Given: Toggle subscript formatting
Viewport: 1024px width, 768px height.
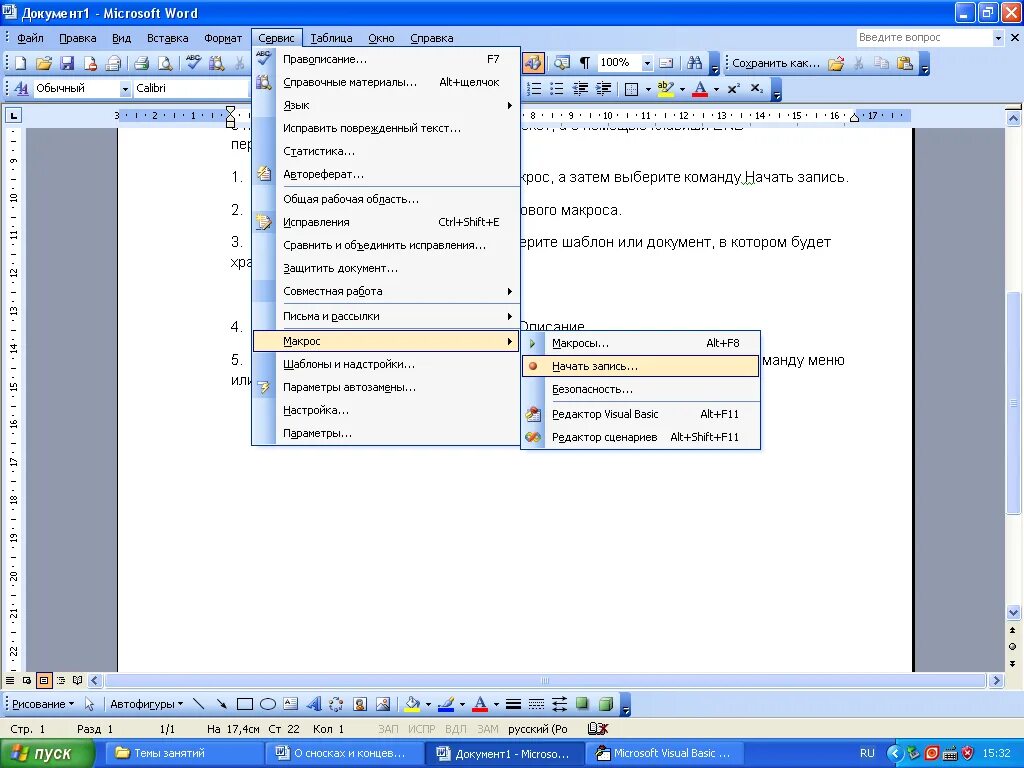Looking at the screenshot, I should tap(757, 88).
